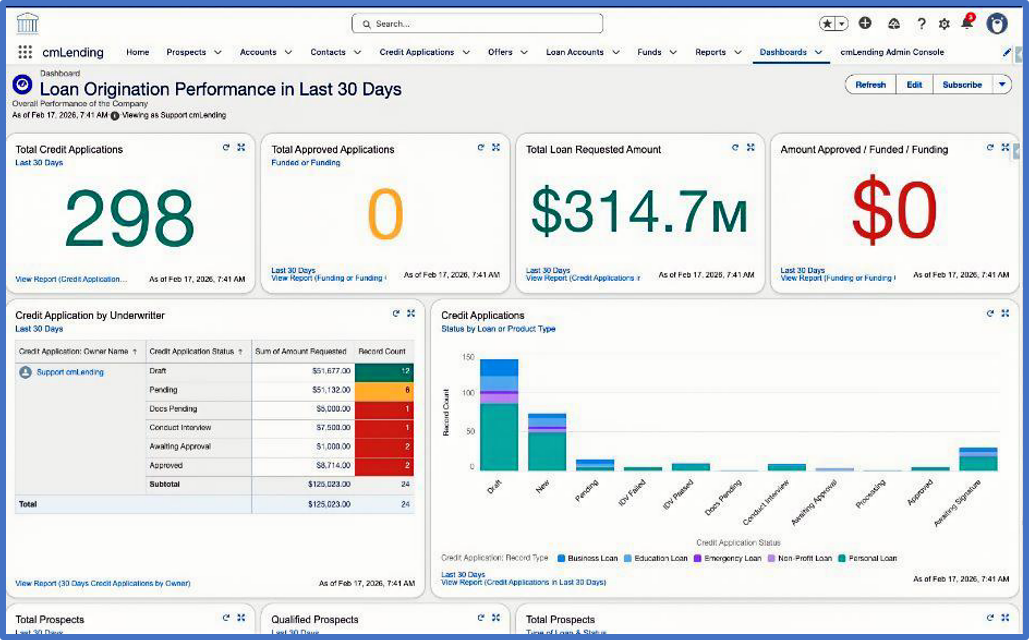This screenshot has width=1029, height=640.
Task: Expand Credit Application by Underwriter widget
Action: pyautogui.click(x=411, y=314)
